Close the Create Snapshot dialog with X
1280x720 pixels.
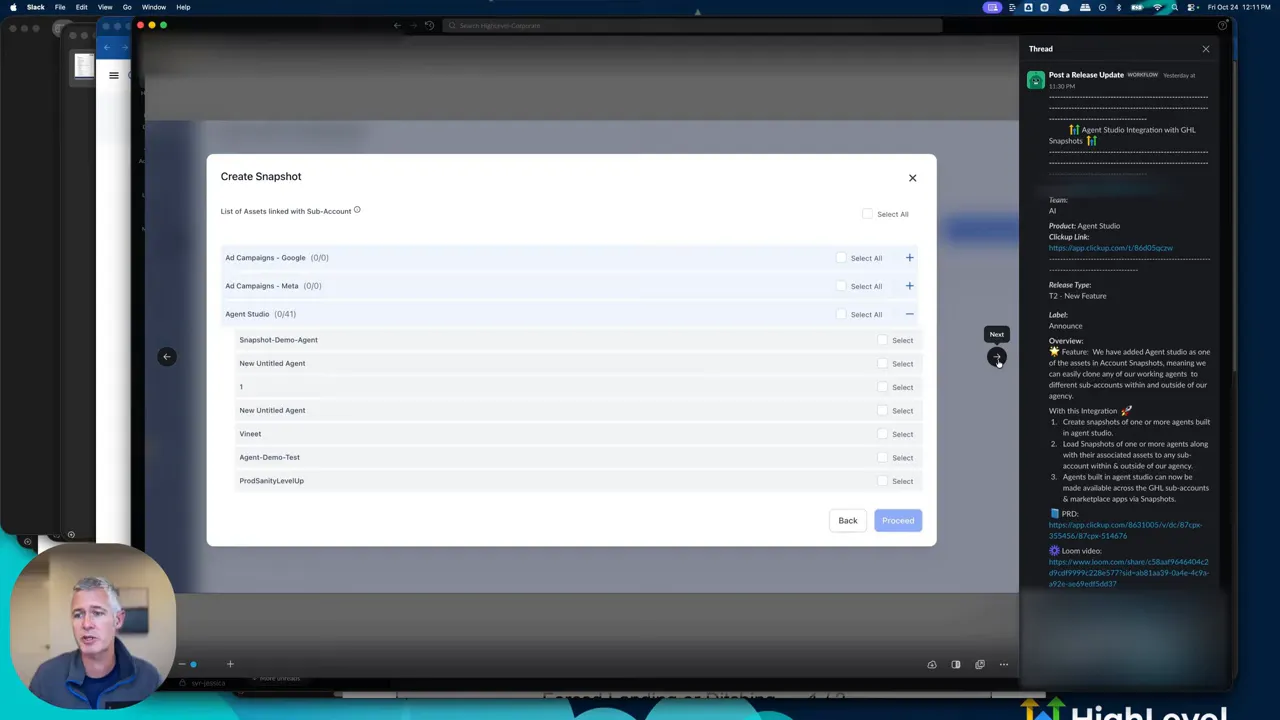point(912,178)
